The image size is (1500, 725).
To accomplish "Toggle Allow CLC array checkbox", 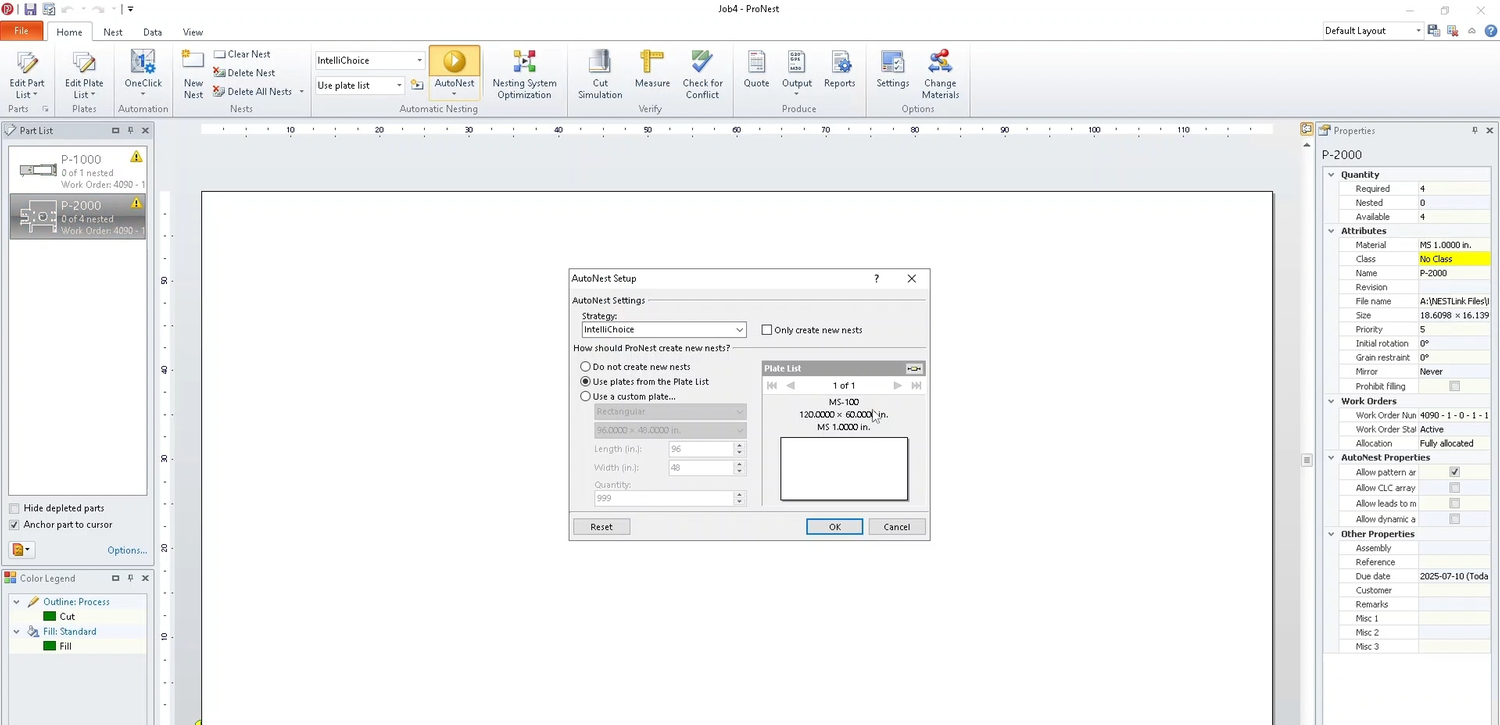I will click(x=1454, y=488).
